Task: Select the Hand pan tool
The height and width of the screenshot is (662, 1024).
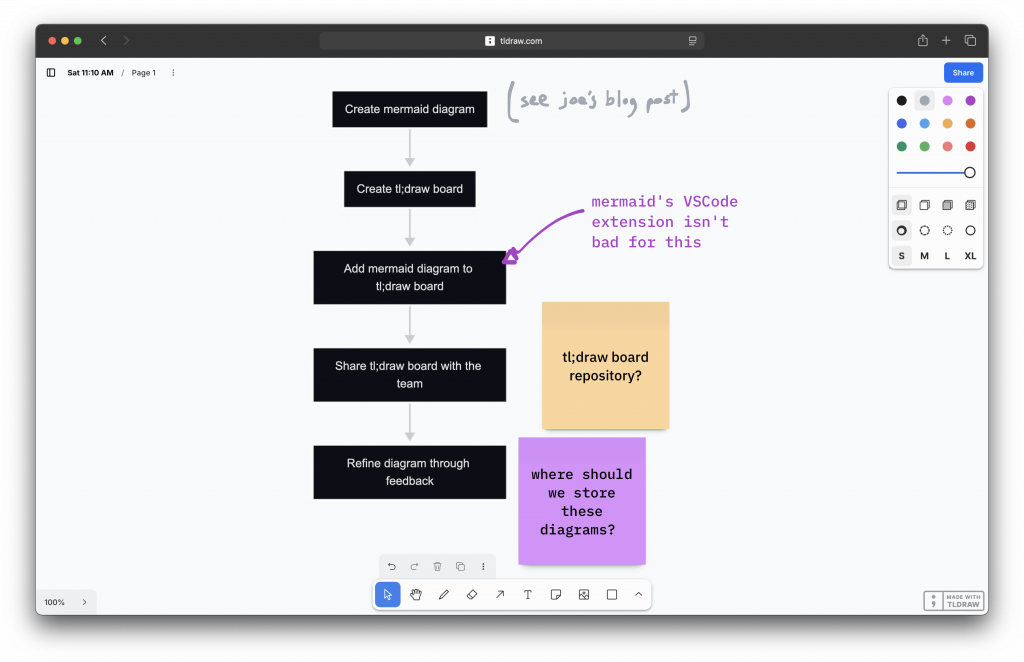Action: pyautogui.click(x=416, y=595)
